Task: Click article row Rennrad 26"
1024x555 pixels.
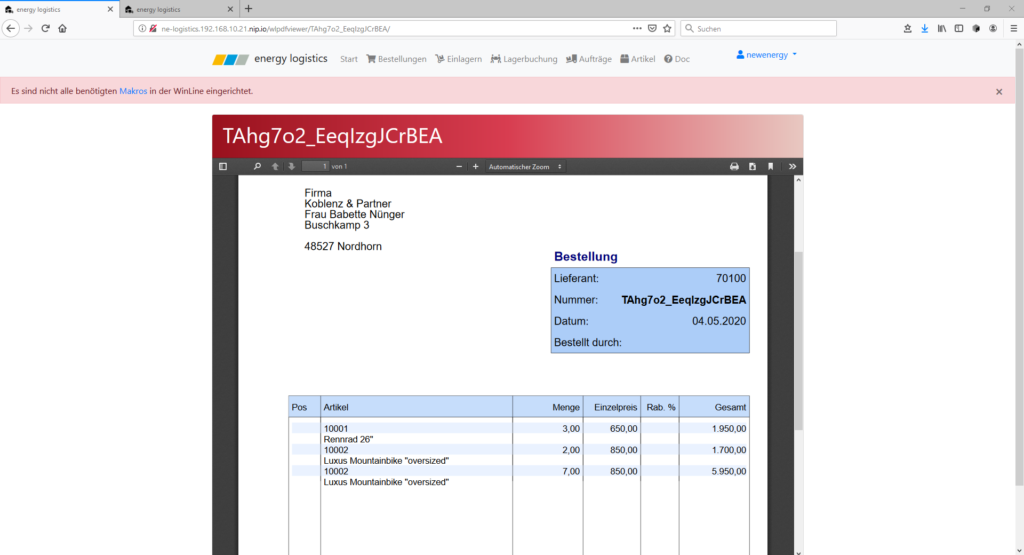Action: (x=349, y=439)
